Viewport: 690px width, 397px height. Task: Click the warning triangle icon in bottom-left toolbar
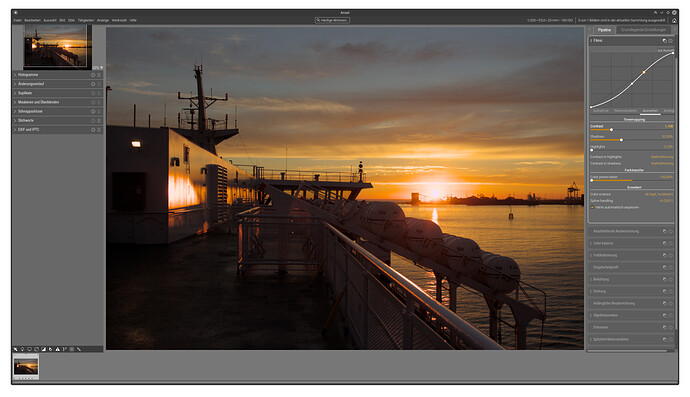tap(57, 349)
